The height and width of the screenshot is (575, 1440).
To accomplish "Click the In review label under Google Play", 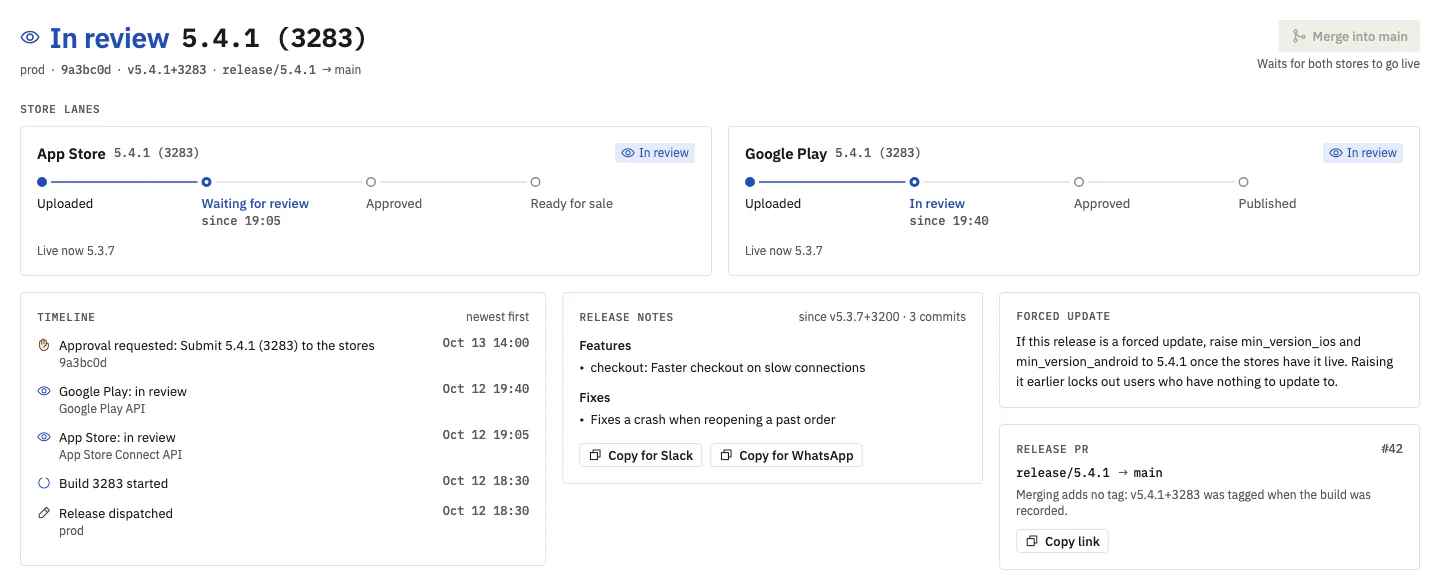I will click(x=937, y=203).
